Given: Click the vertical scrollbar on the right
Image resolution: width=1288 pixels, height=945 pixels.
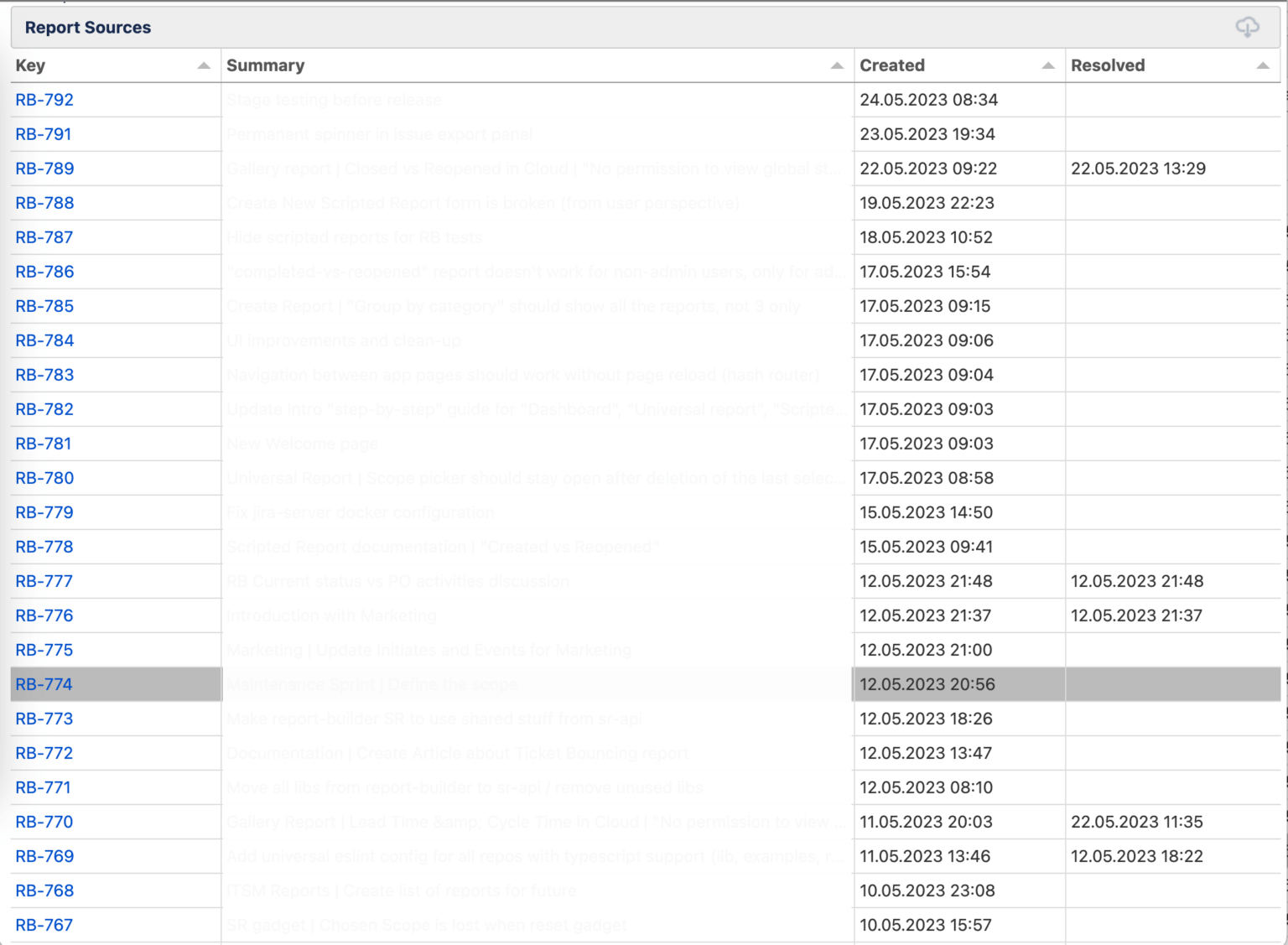Looking at the screenshot, I should pyautogui.click(x=1284, y=470).
